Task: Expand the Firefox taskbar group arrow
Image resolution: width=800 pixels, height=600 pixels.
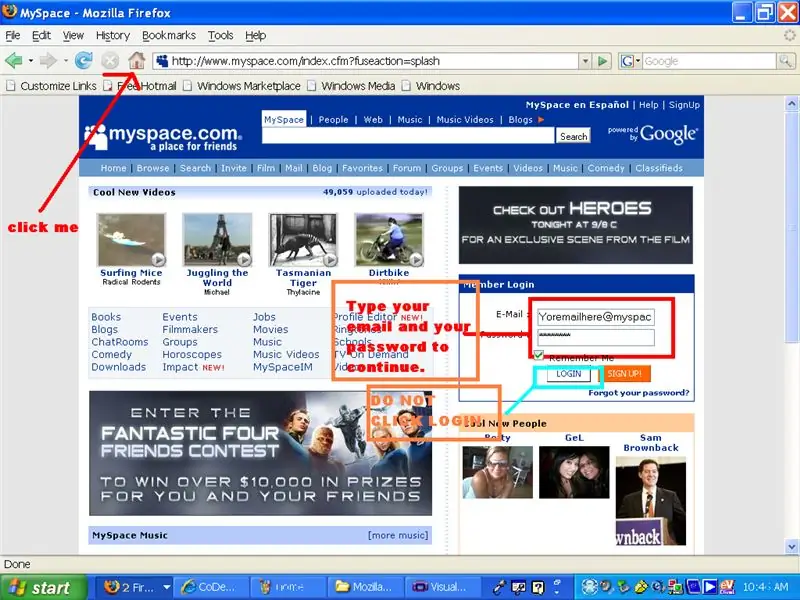Action: [166, 587]
